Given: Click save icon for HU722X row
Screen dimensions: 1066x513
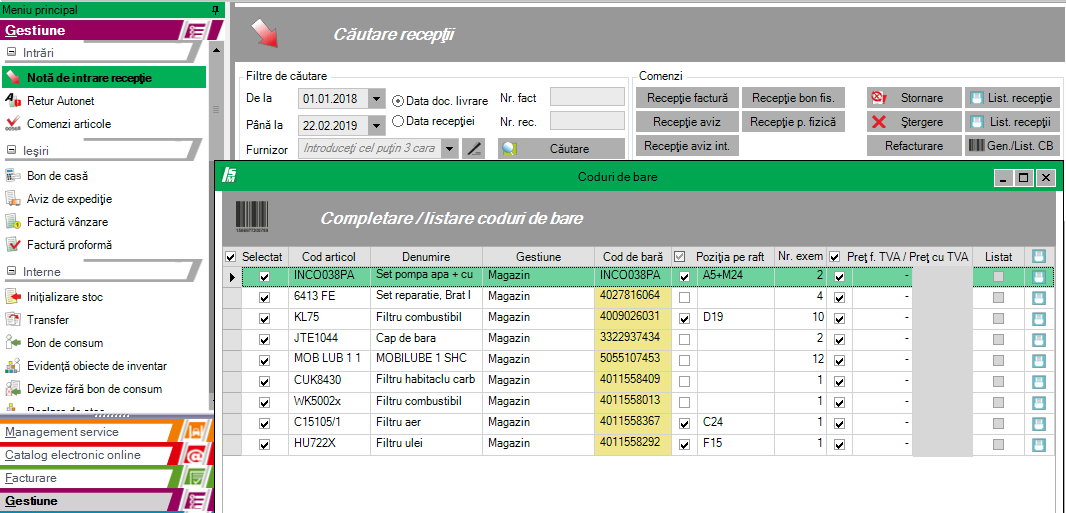Looking at the screenshot, I should coord(1039,444).
